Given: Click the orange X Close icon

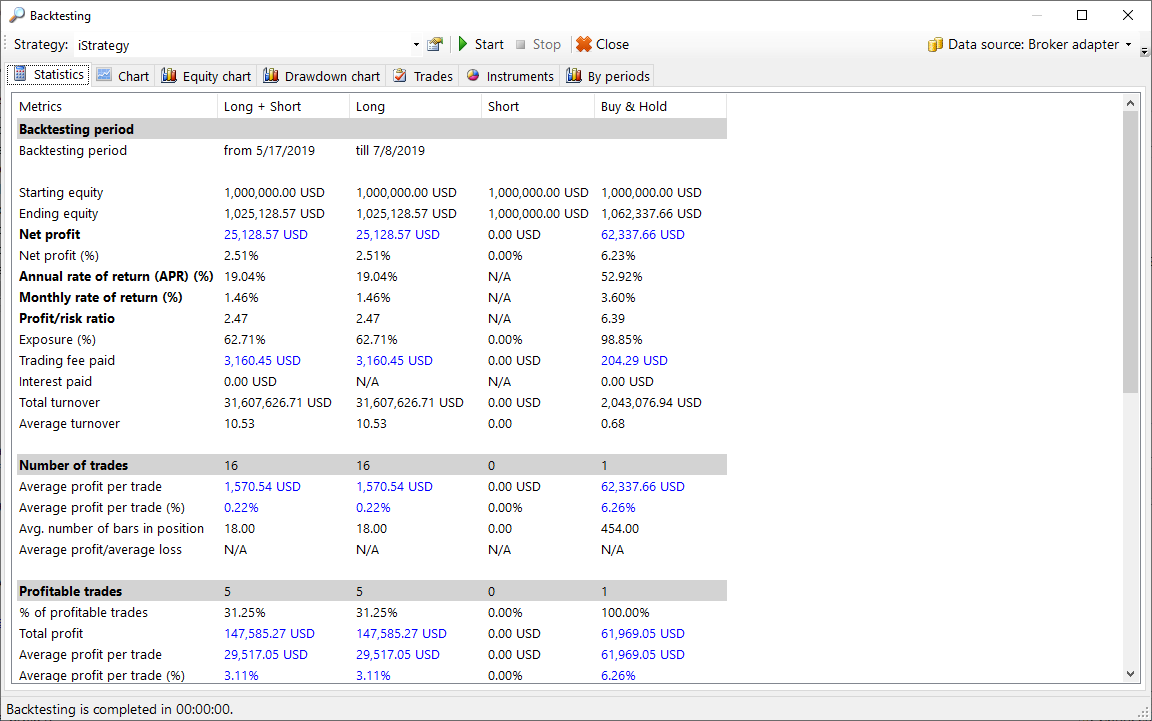Looking at the screenshot, I should [583, 44].
